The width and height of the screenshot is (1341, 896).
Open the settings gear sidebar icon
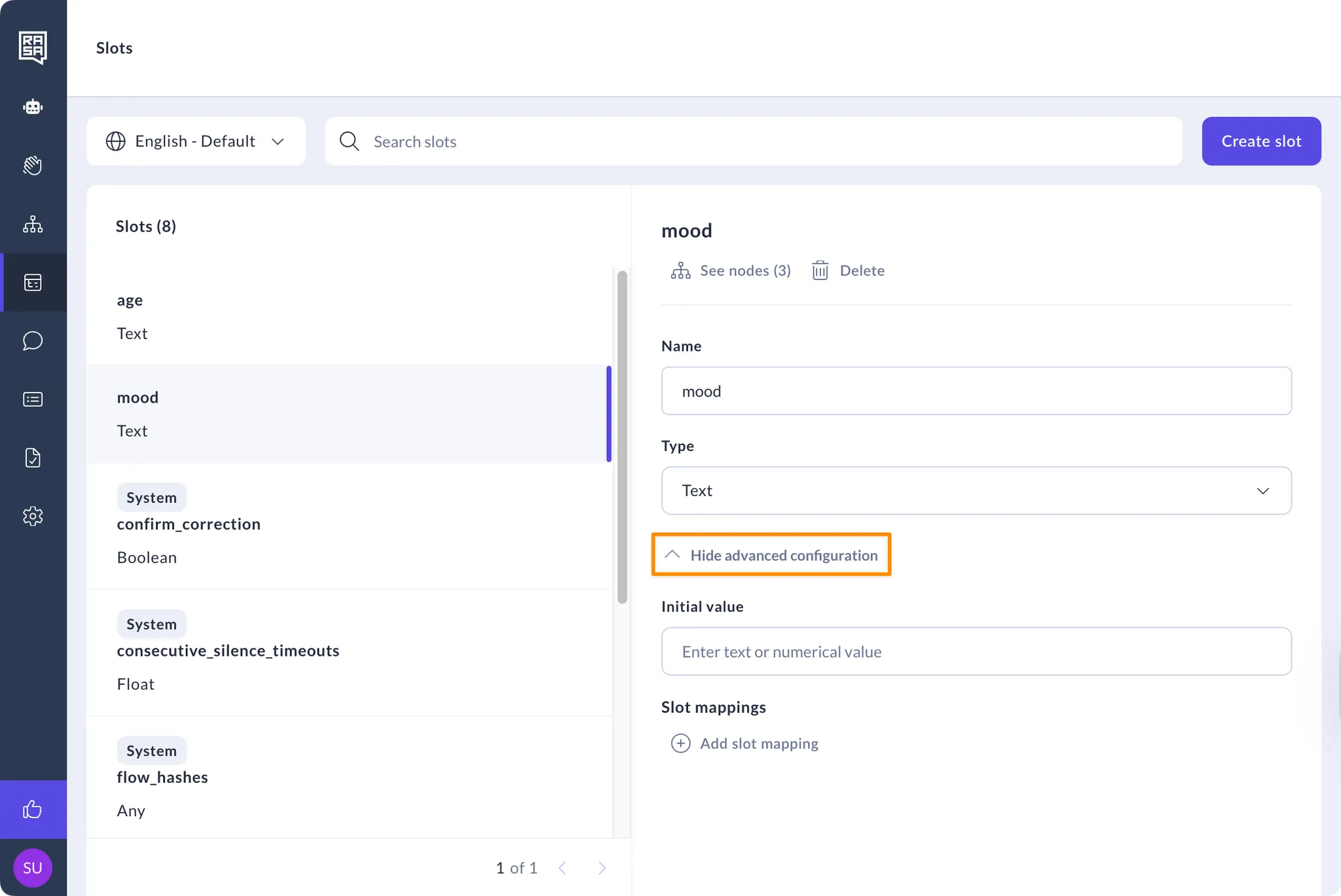tap(33, 516)
